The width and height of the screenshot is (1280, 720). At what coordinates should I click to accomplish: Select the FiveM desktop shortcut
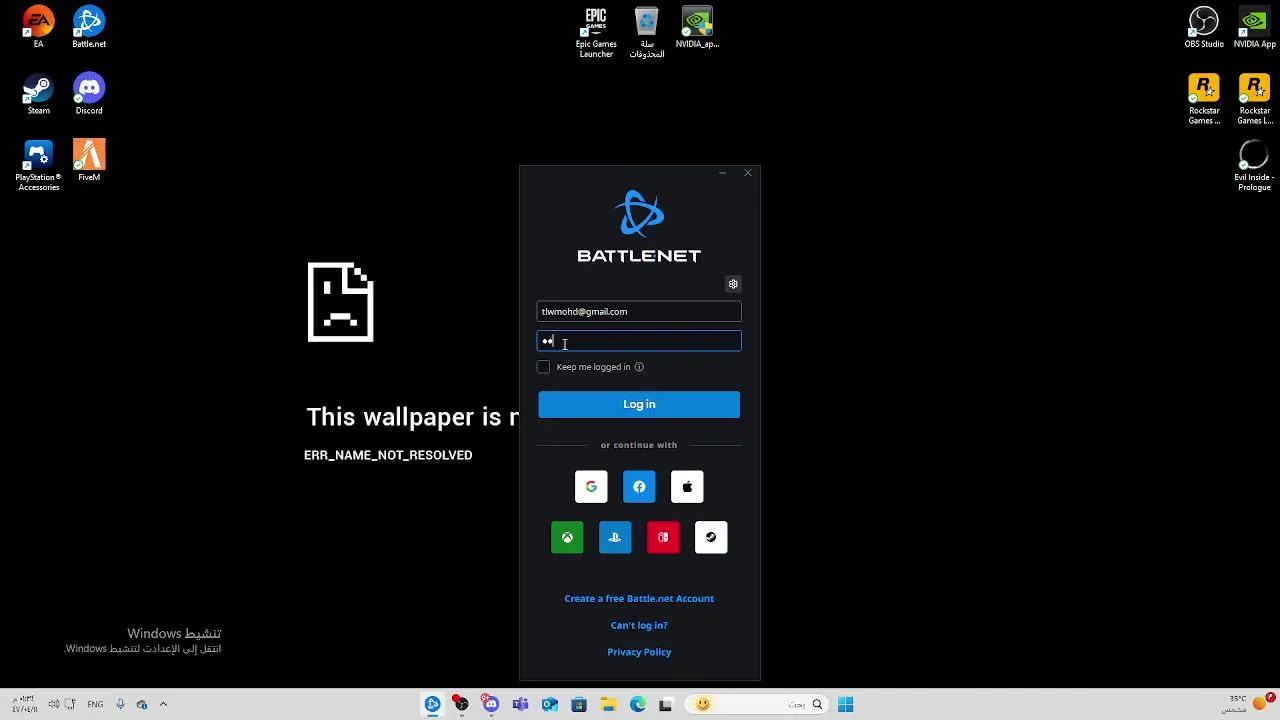pyautogui.click(x=89, y=160)
